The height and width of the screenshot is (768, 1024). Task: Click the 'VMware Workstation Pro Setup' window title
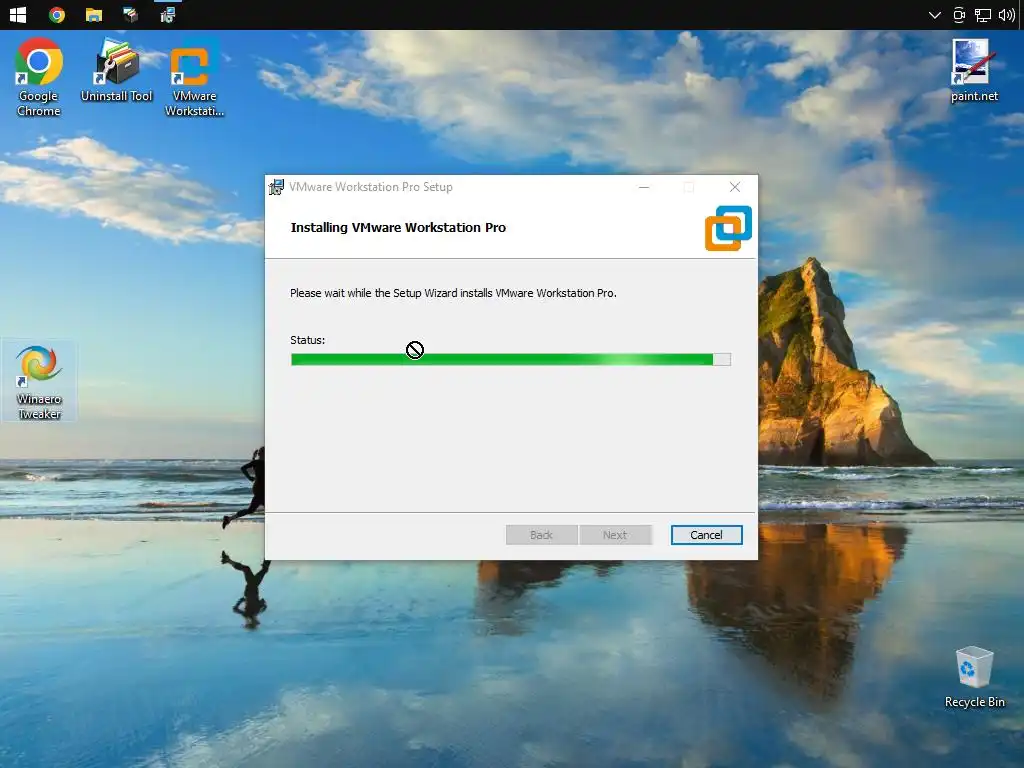(x=371, y=187)
